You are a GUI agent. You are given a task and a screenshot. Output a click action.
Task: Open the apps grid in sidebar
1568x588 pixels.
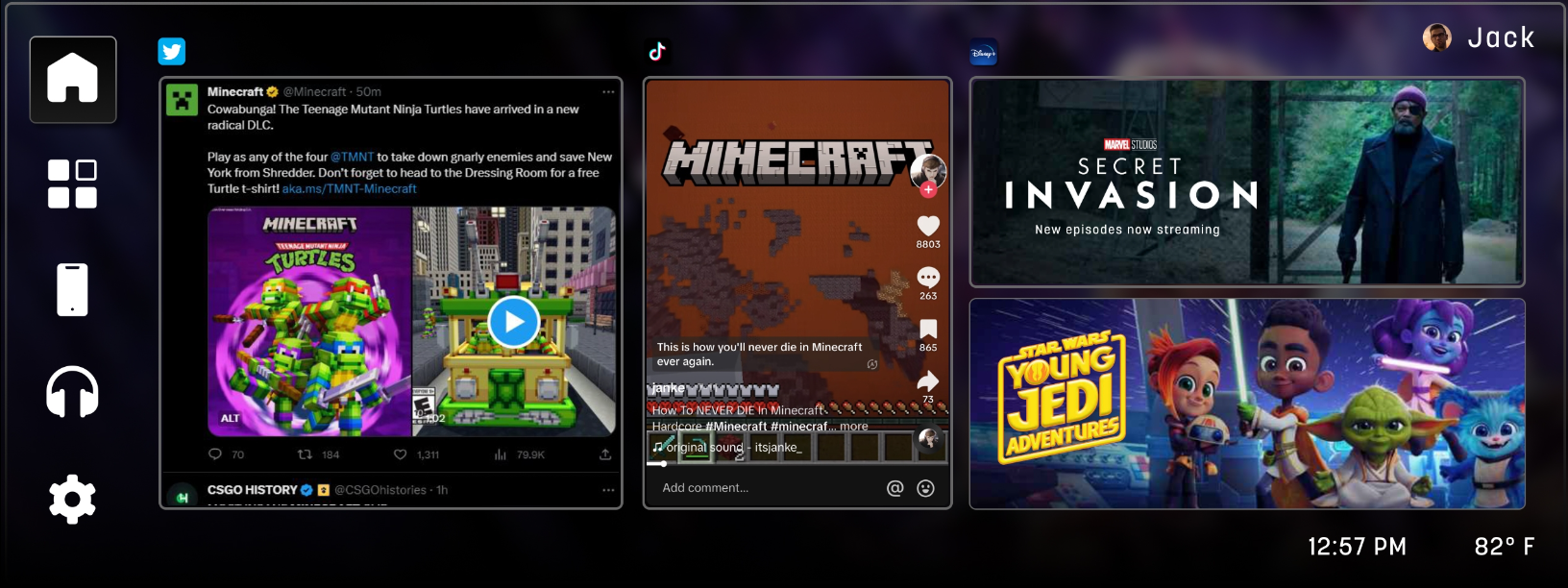[x=73, y=184]
